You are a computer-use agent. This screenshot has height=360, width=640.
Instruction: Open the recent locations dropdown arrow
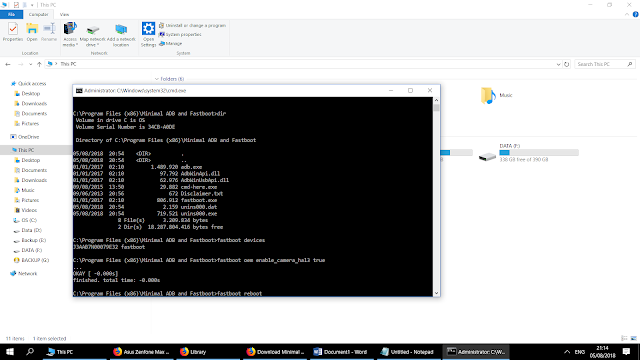[30, 64]
